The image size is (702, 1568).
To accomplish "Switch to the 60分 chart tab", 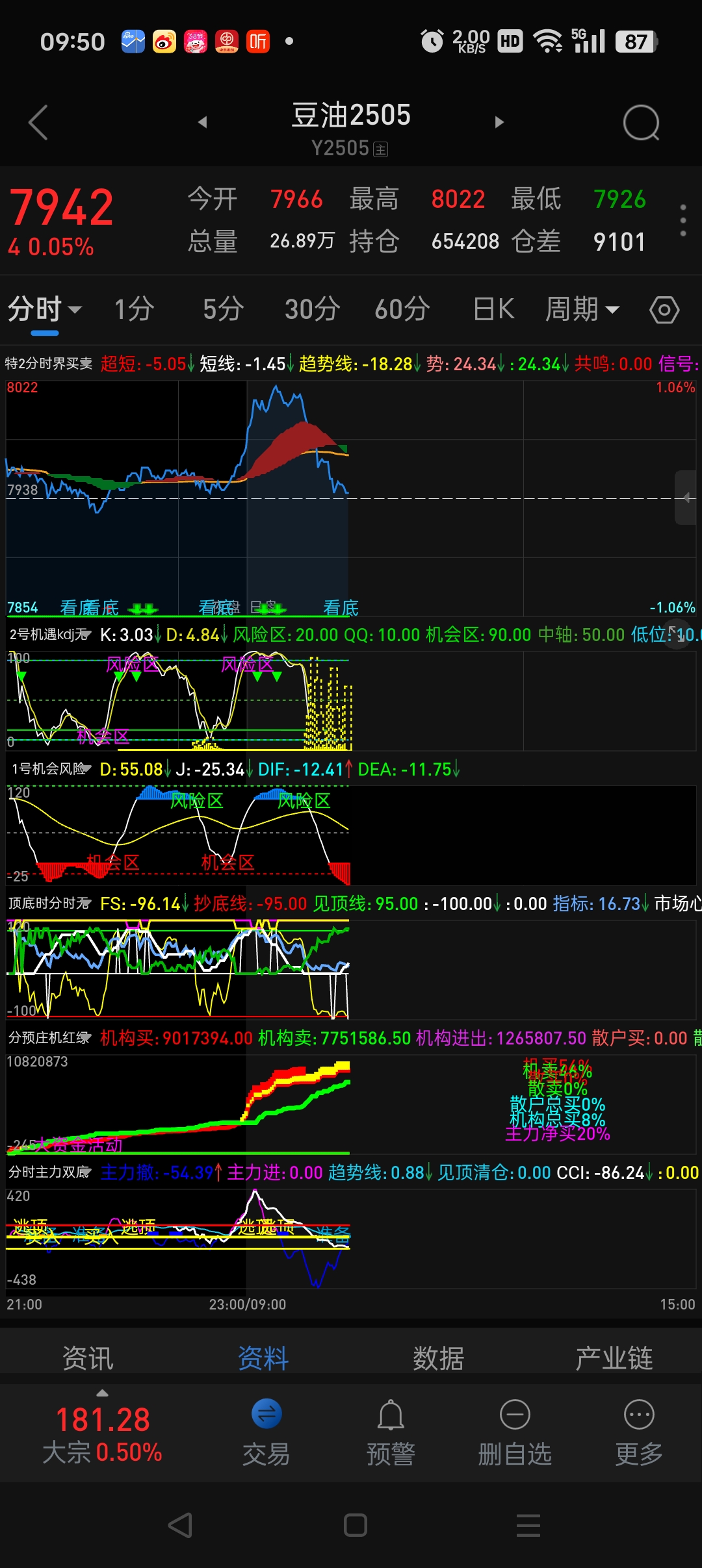I will 402,309.
